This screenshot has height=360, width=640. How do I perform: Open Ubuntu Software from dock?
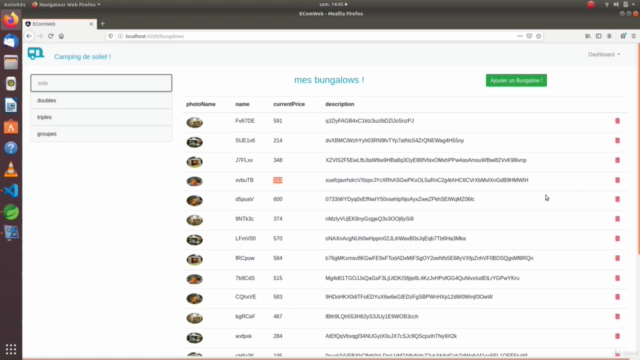point(11,127)
